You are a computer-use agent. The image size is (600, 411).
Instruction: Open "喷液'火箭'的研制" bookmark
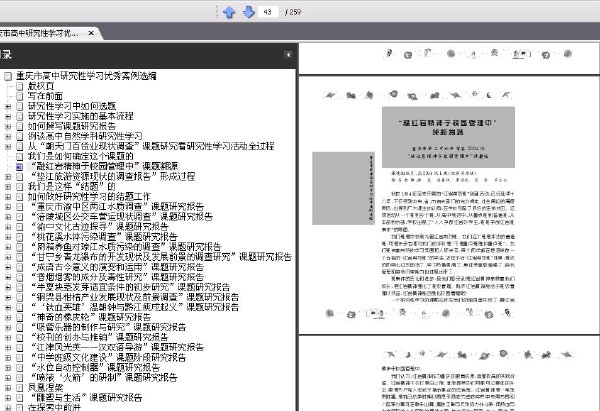pos(103,377)
